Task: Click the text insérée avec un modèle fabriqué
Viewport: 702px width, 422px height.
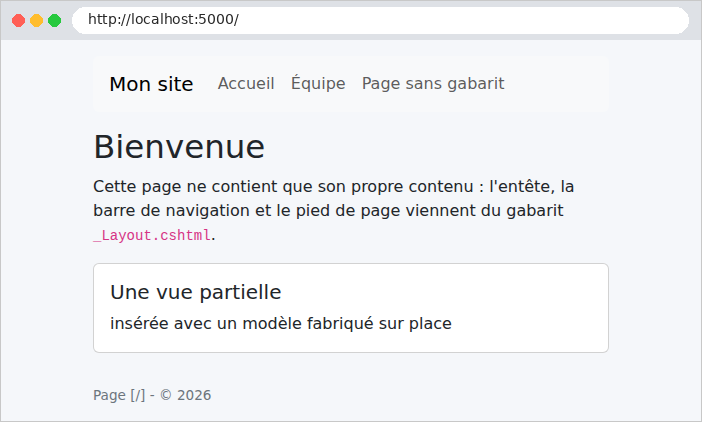Action: pos(241,324)
